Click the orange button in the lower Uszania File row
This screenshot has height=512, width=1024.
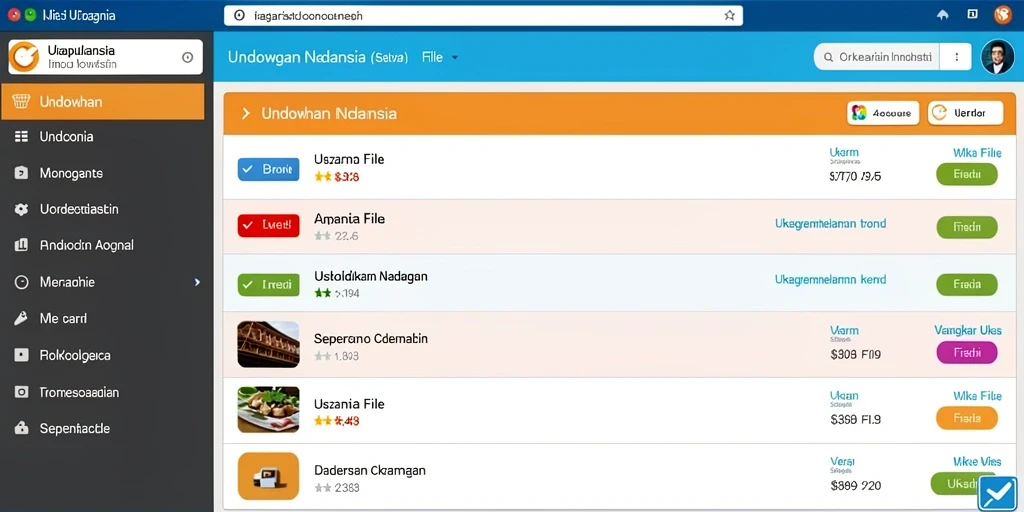[x=967, y=418]
